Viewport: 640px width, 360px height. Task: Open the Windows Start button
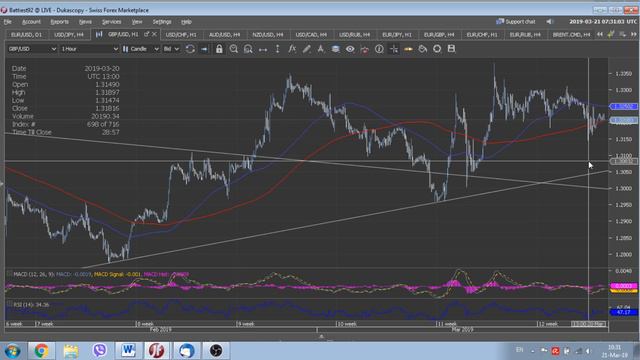12,351
